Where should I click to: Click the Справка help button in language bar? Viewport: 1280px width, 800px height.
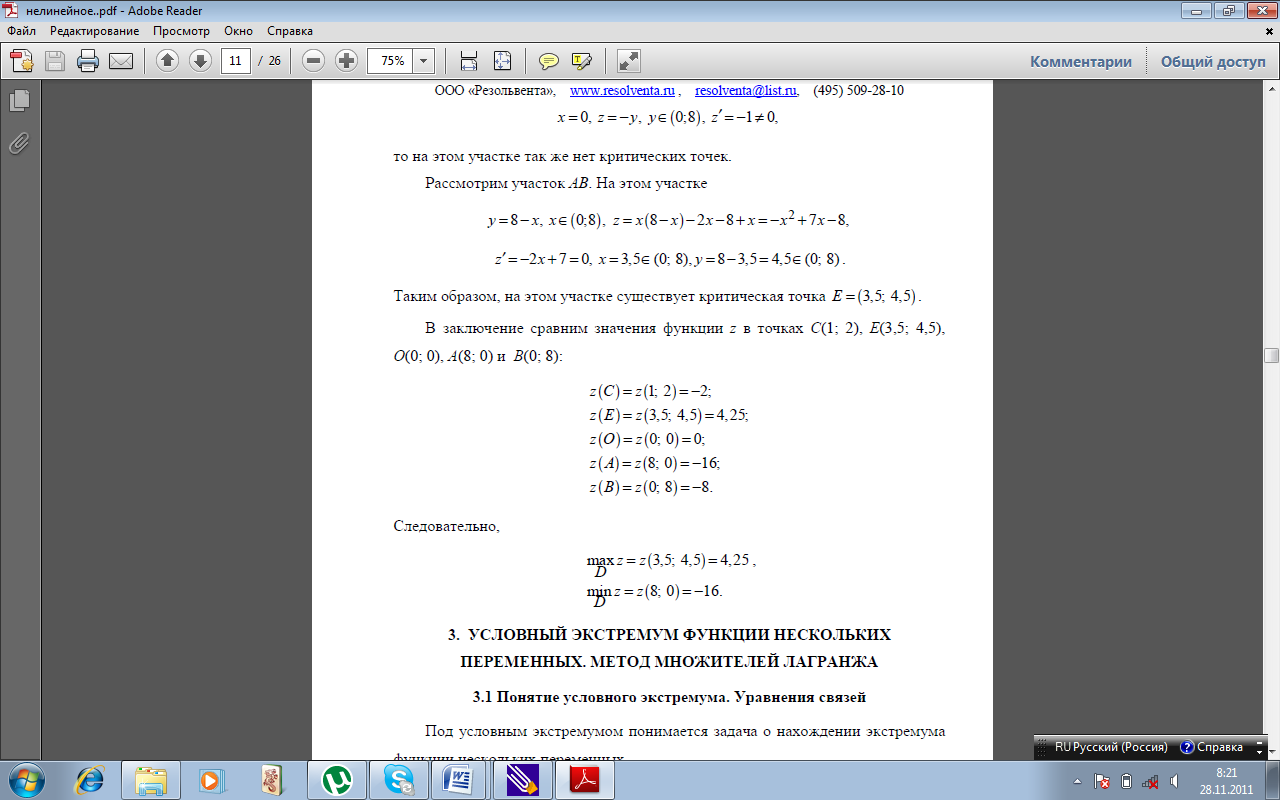point(1211,747)
